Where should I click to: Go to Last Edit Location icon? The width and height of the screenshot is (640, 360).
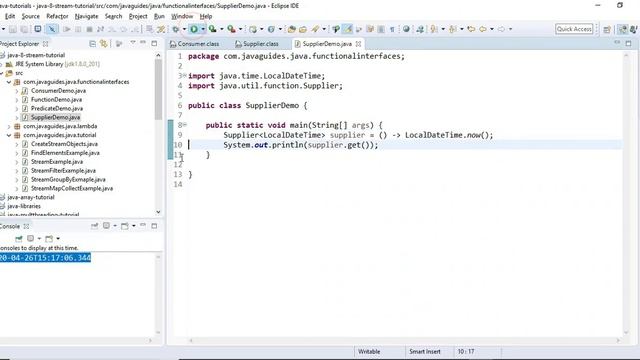tap(471, 29)
